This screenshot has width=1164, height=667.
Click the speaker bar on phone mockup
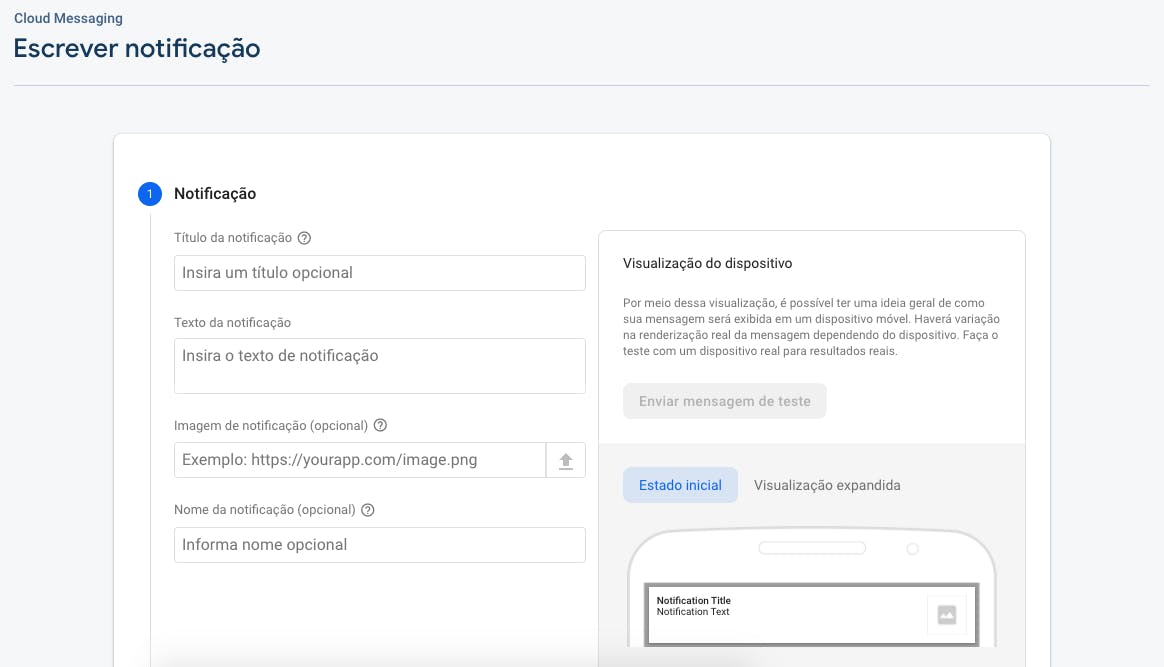(811, 547)
